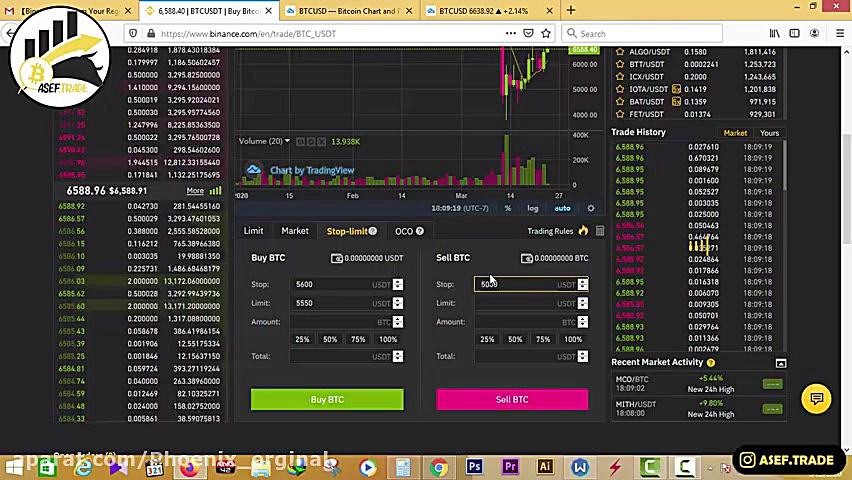Click the pink Sell BTC button
The width and height of the screenshot is (852, 480).
[512, 400]
